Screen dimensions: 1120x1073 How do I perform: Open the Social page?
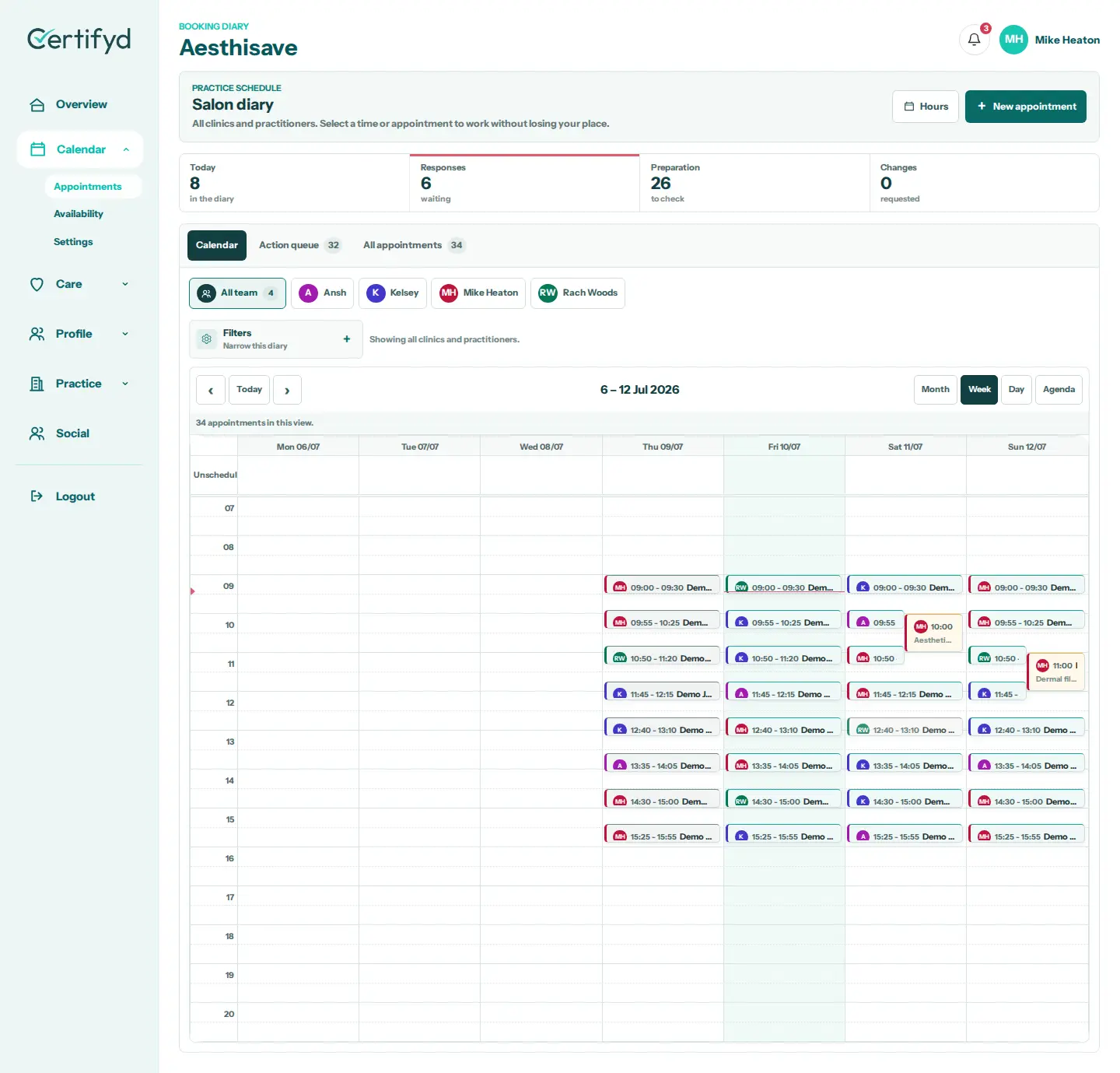coord(72,434)
